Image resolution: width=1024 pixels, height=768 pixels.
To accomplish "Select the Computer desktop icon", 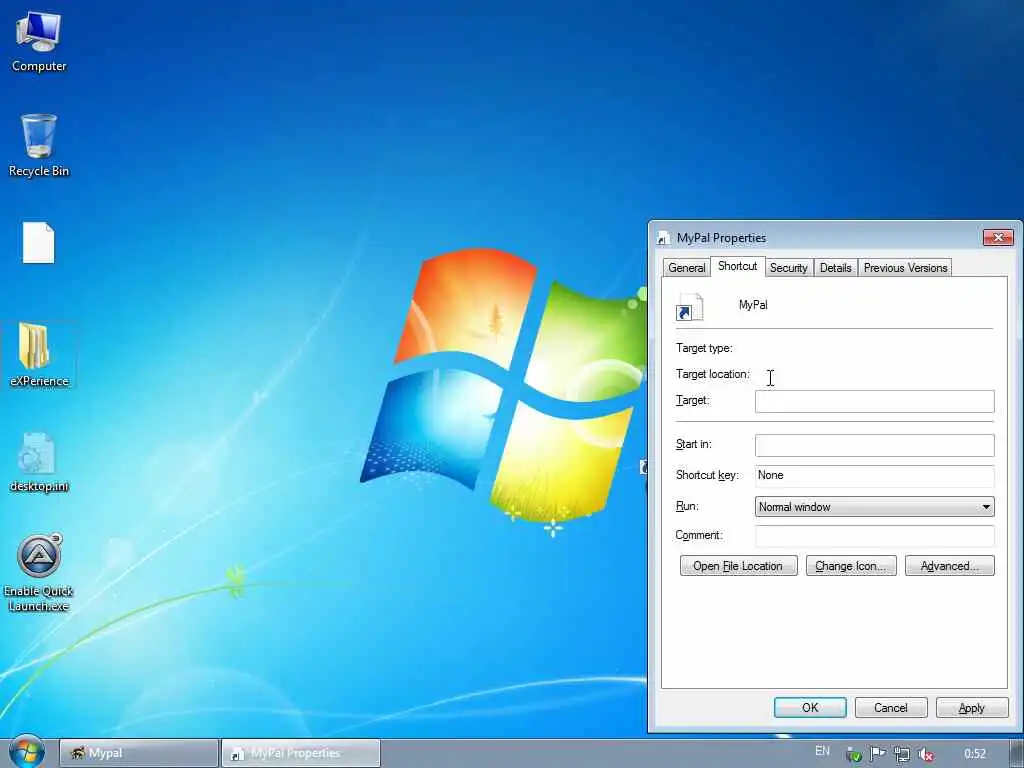I will (39, 42).
